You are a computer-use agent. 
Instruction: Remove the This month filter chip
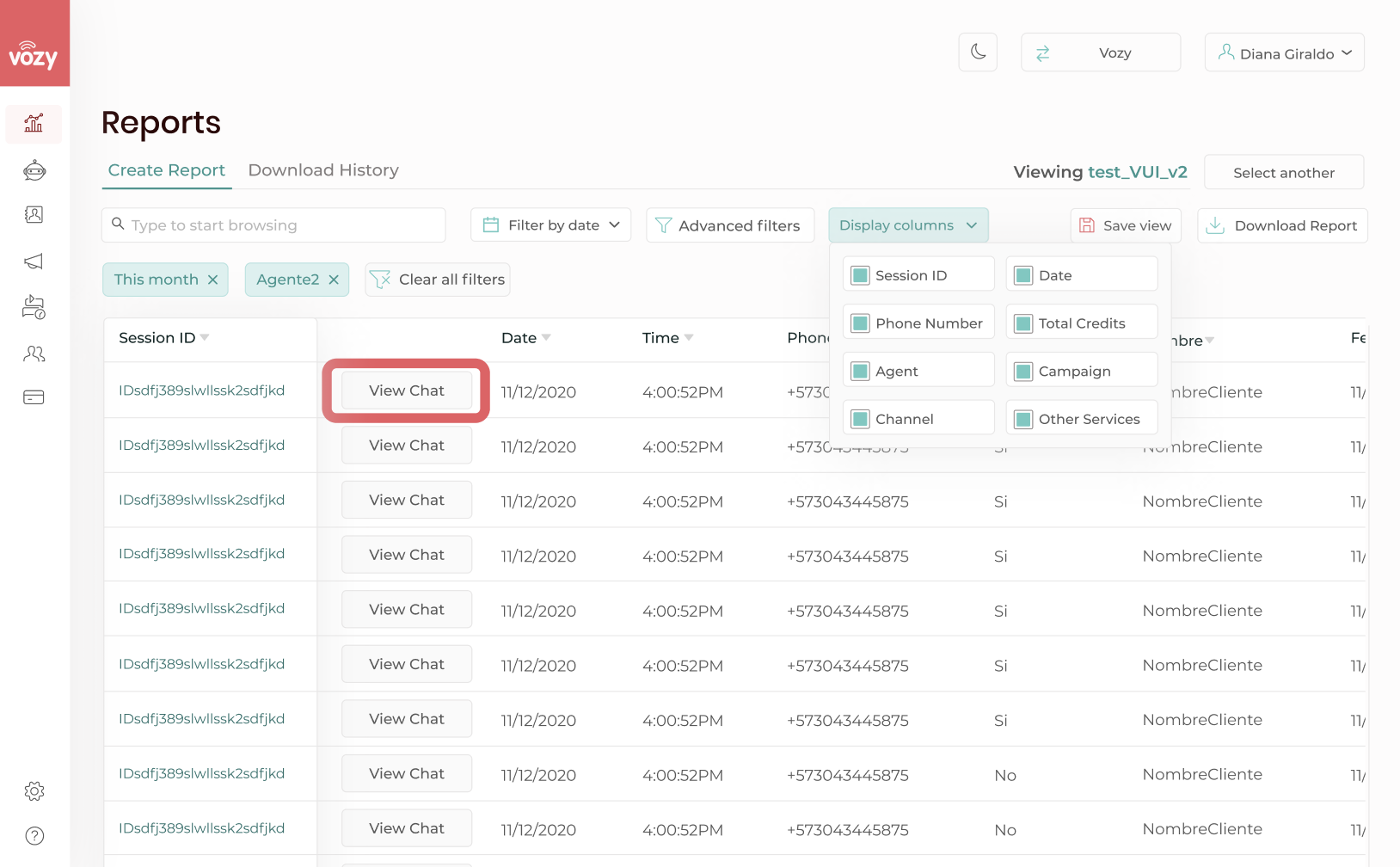[x=212, y=280]
